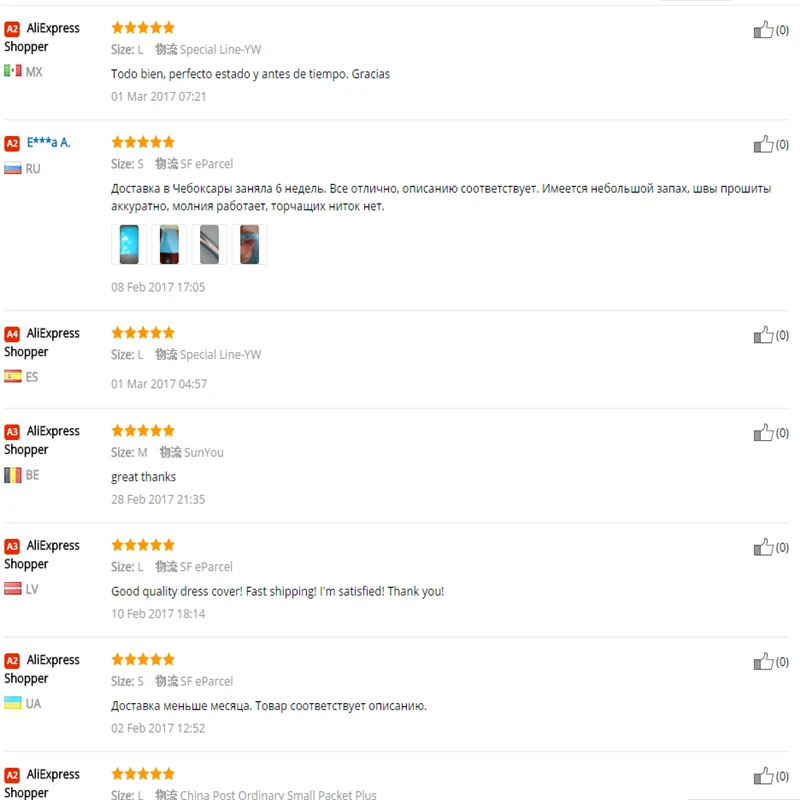Like the 'great thanks' review from Belgium

[x=763, y=433]
